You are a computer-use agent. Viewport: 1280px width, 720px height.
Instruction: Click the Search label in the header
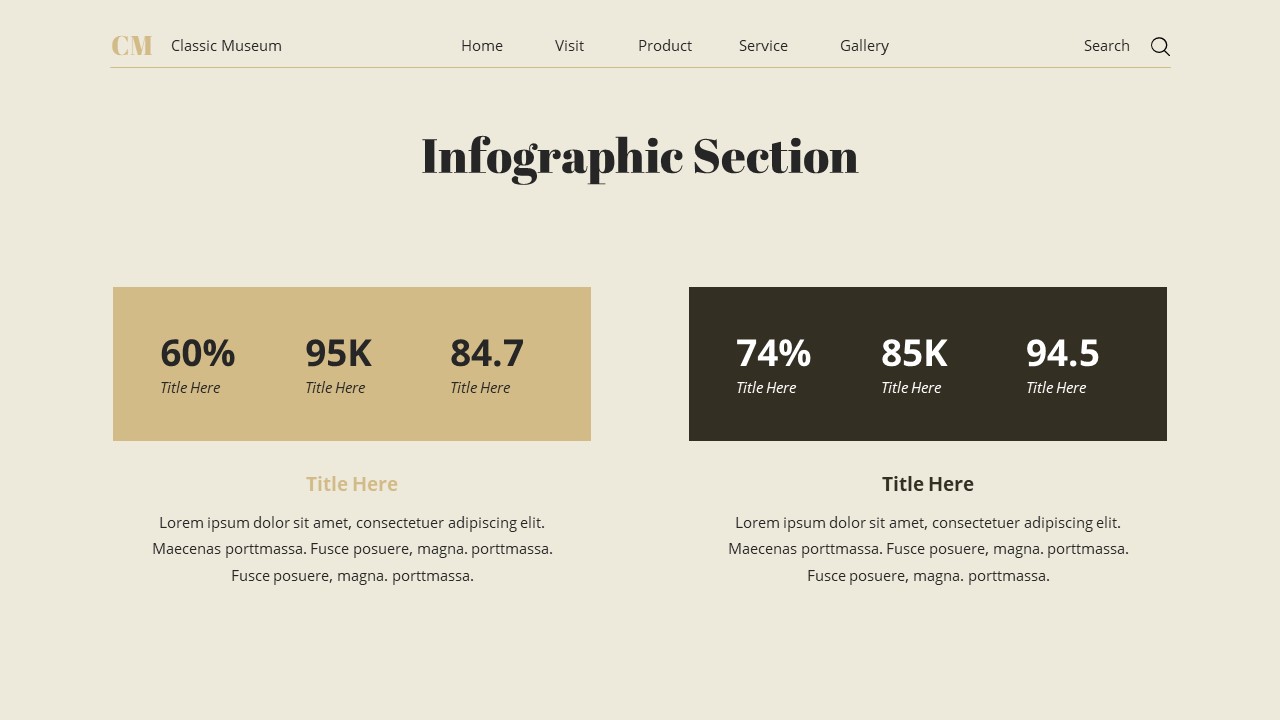tap(1106, 45)
